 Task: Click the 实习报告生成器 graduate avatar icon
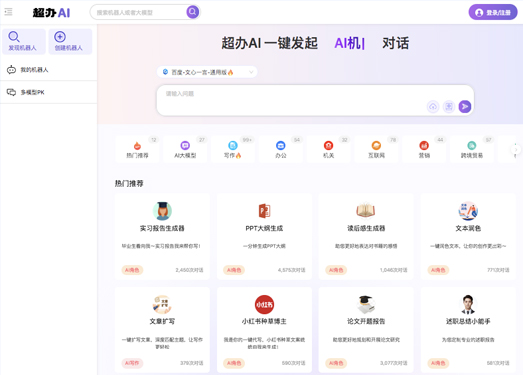click(162, 211)
